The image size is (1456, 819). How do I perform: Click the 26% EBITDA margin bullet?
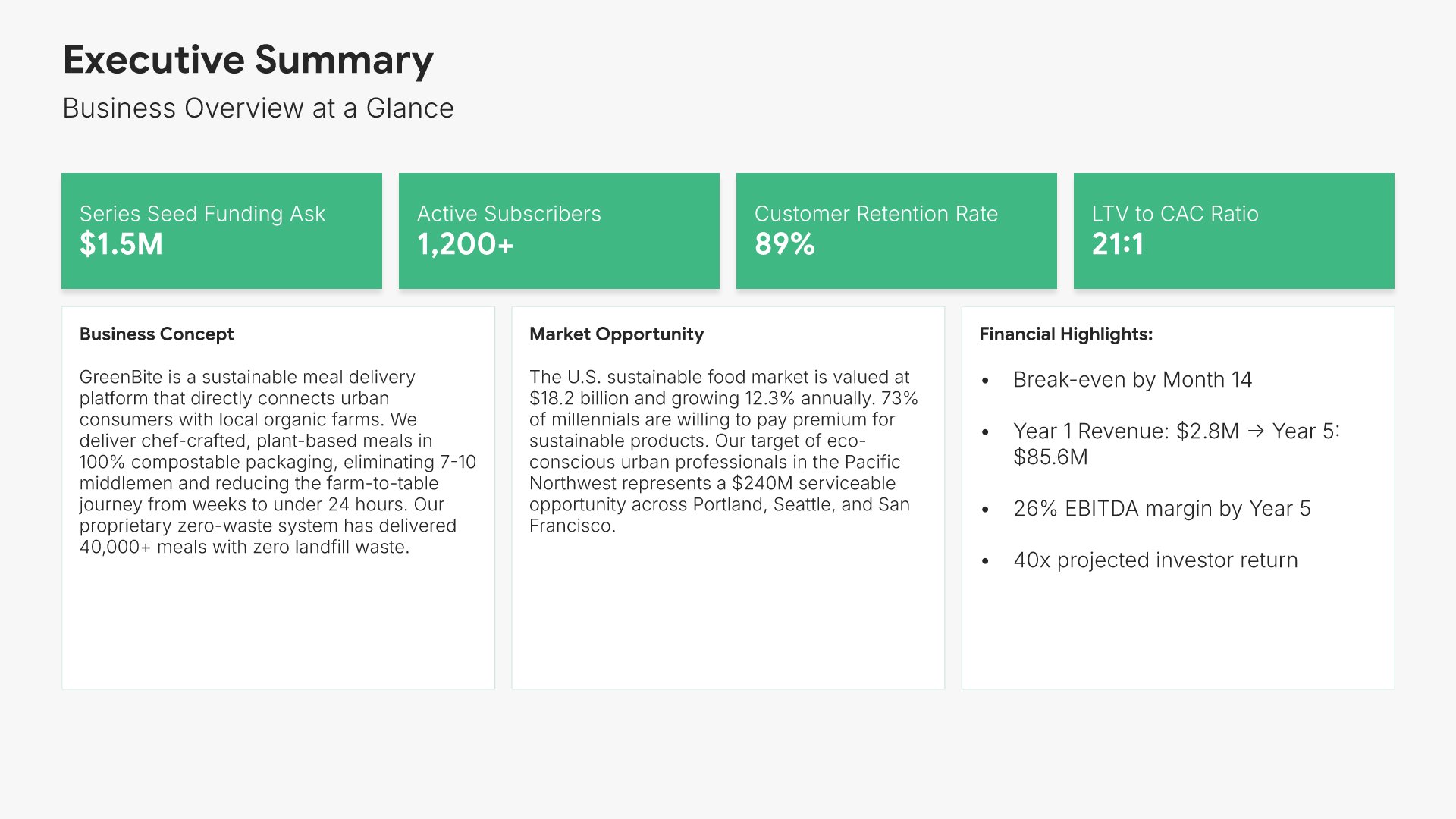[x=1162, y=509]
